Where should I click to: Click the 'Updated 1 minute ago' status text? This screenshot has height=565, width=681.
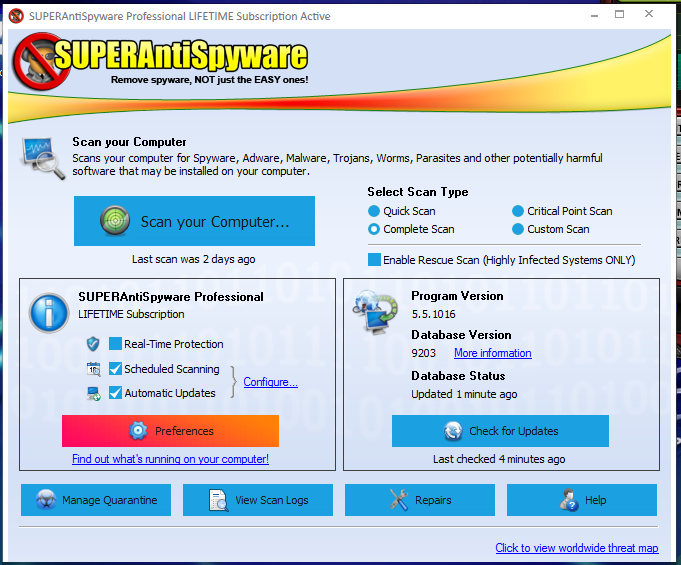464,394
